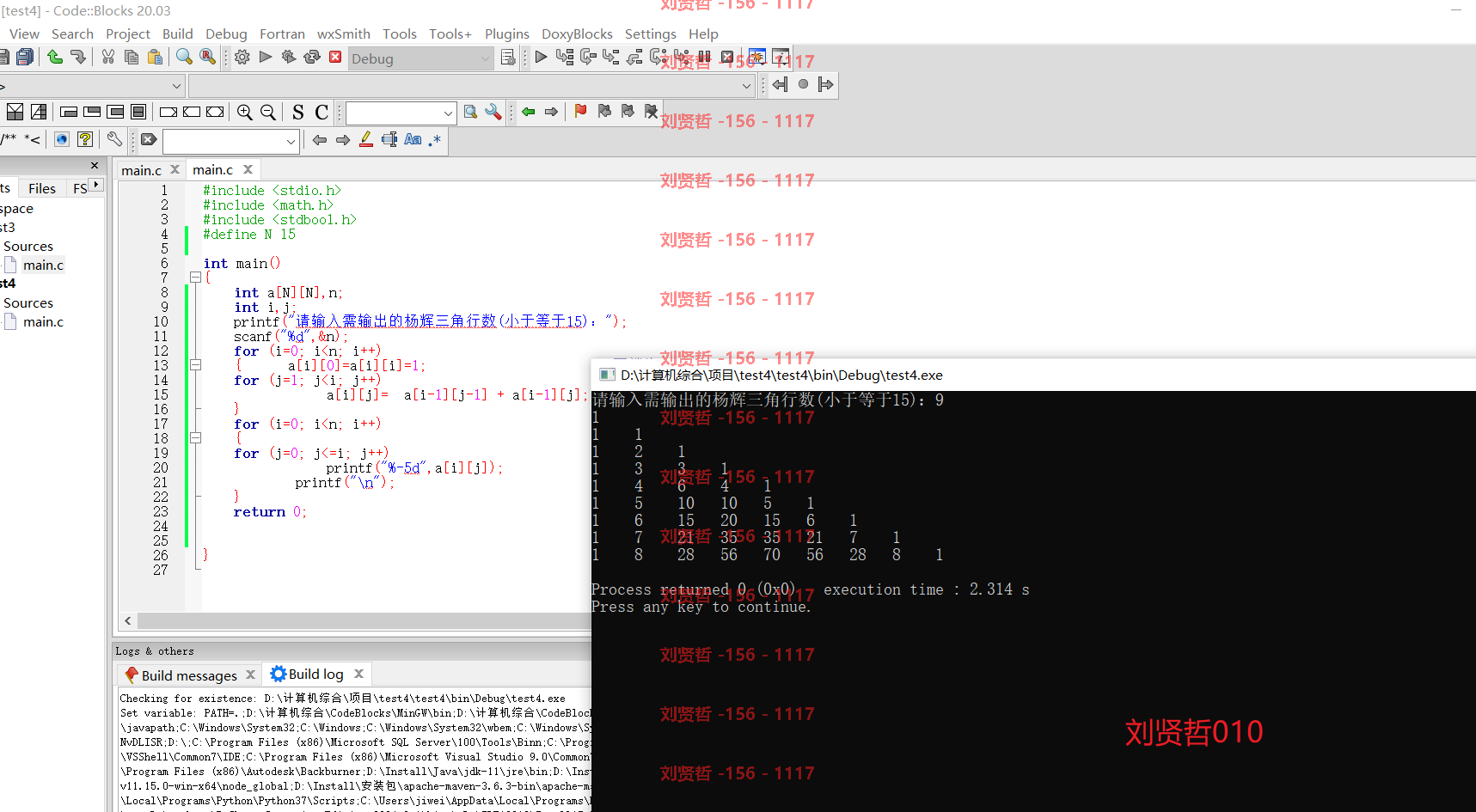Click the Save all files icon
The height and width of the screenshot is (812, 1476).
point(25,57)
